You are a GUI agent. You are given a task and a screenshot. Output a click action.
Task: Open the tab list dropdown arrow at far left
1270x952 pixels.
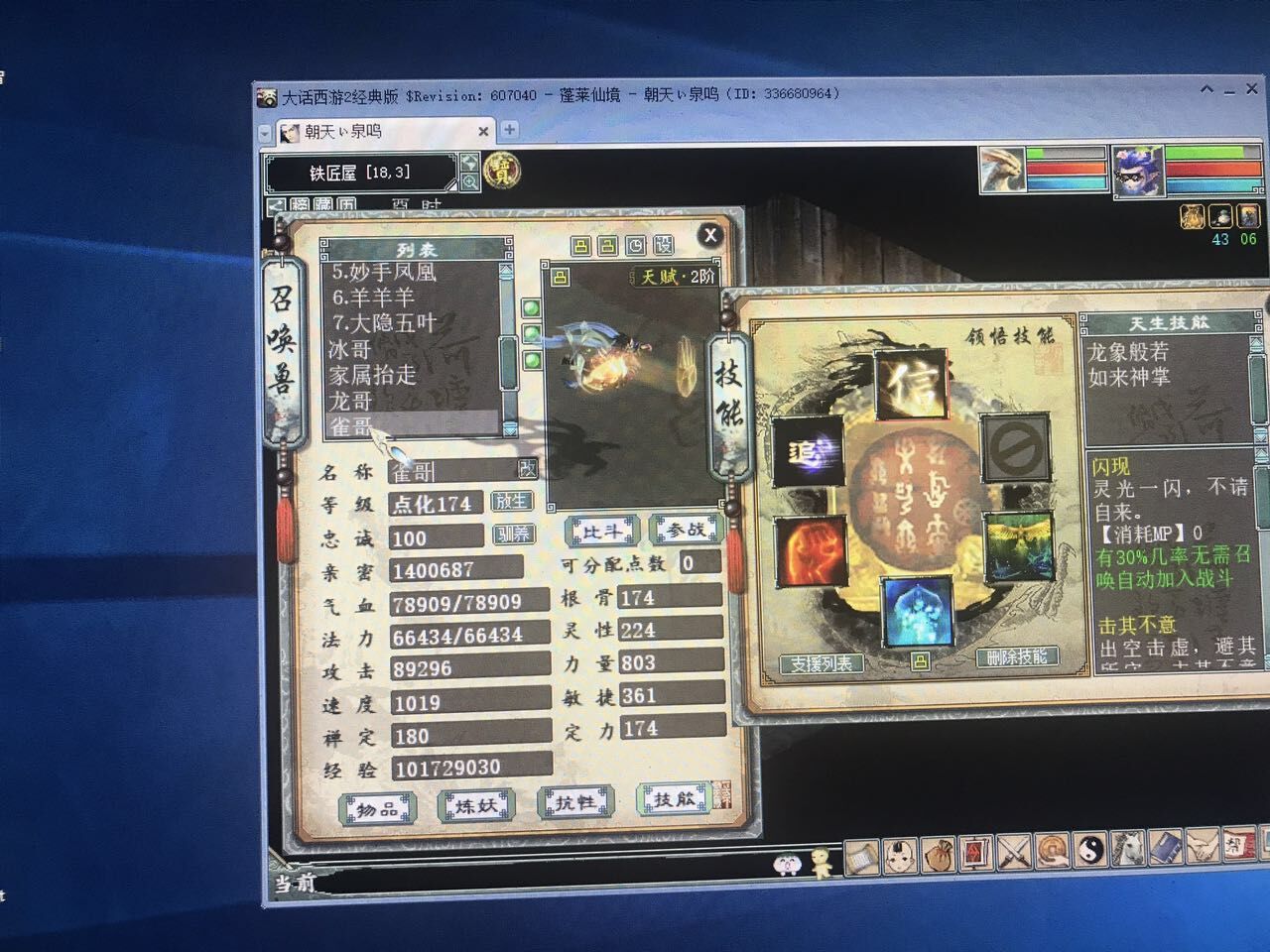(x=265, y=132)
